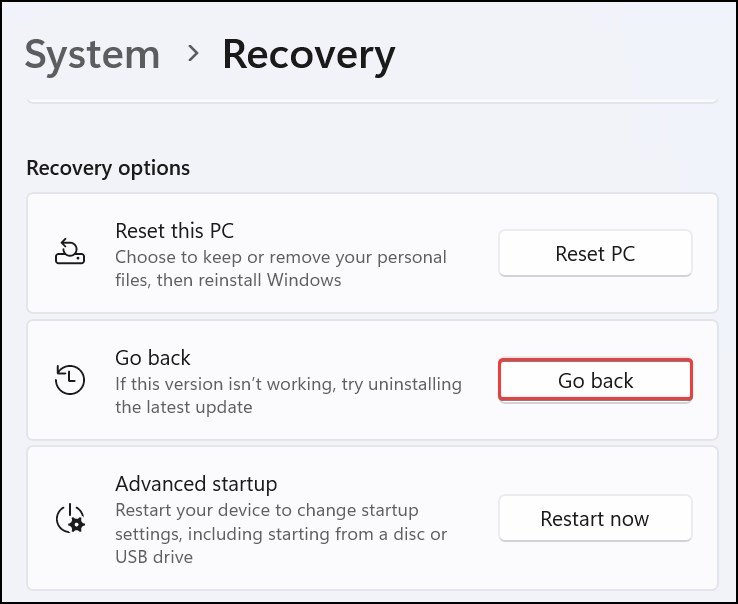The height and width of the screenshot is (604, 738).
Task: Select the "Reset this PC" title text
Action: tap(175, 231)
